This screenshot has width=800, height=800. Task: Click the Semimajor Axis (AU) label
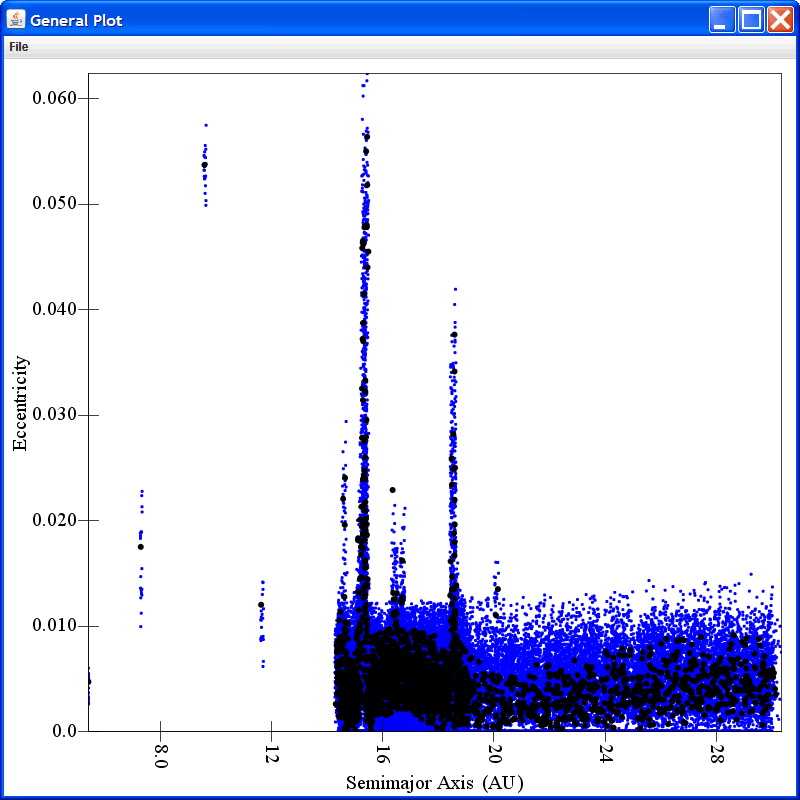click(435, 783)
